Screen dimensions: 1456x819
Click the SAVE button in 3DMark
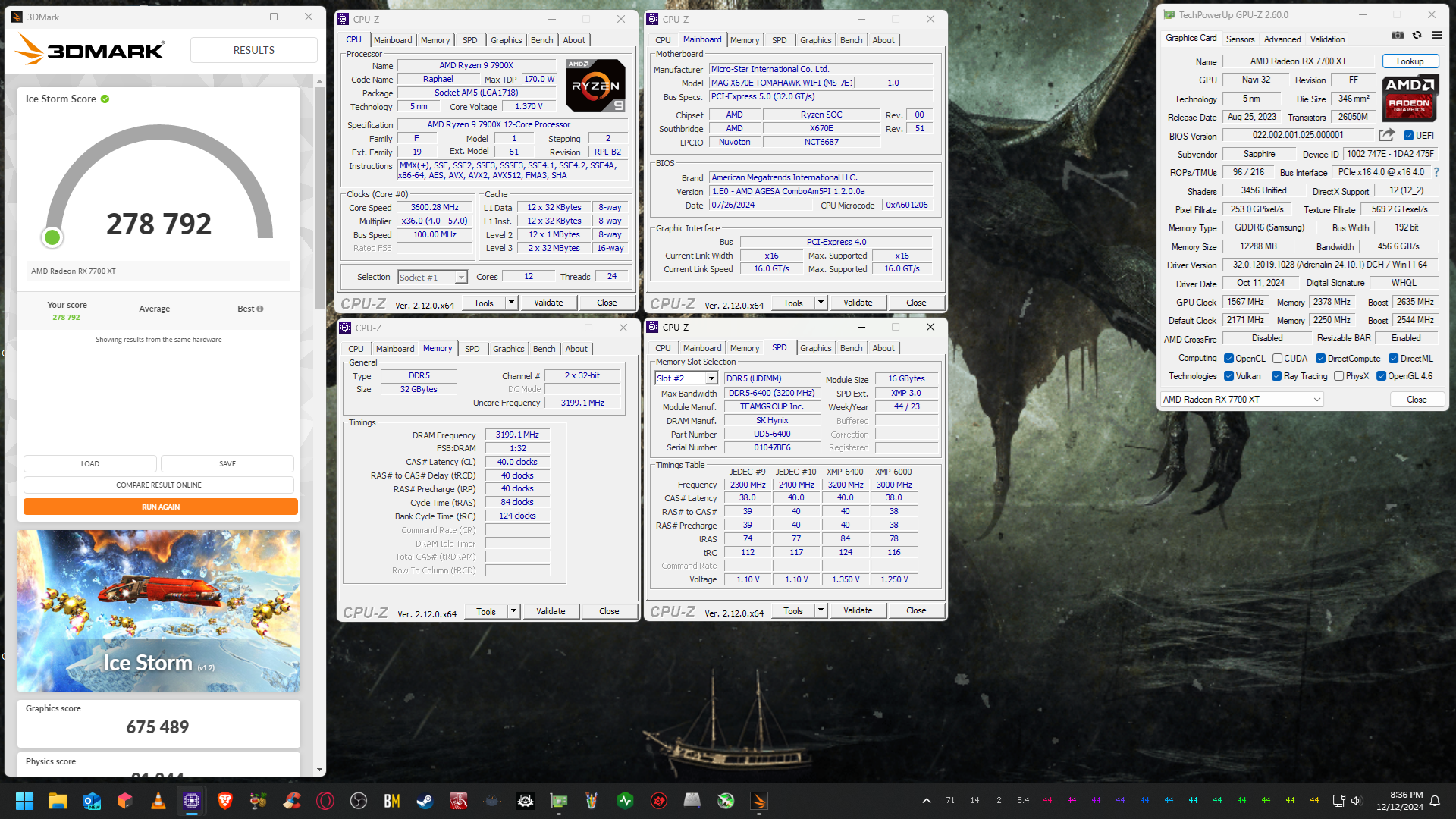click(x=227, y=463)
